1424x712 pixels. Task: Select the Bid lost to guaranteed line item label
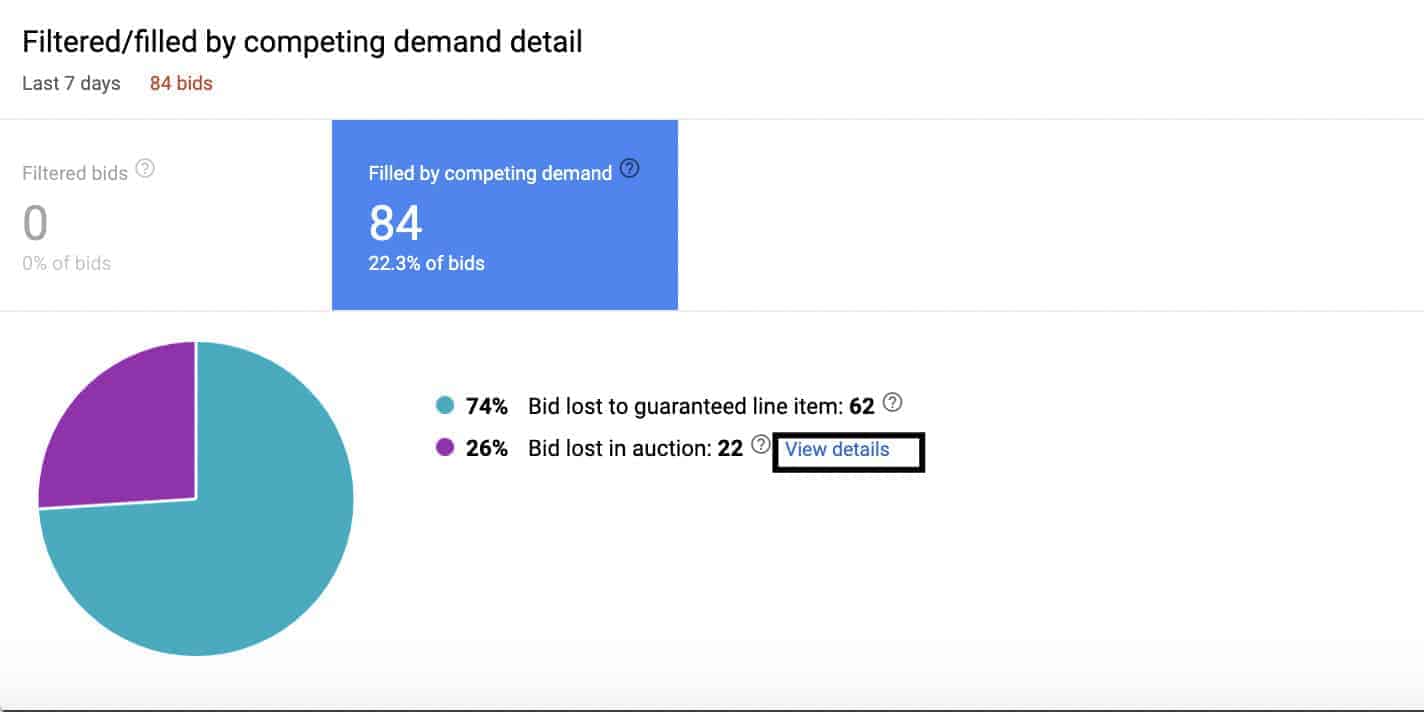pos(686,406)
